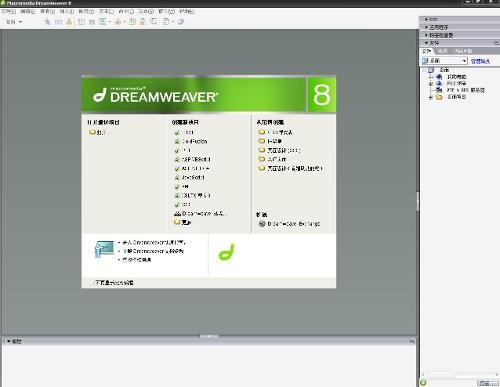This screenshot has height=387, width=500.
Task: Click the ColdFusion icon under Create New
Action: click(x=177, y=142)
